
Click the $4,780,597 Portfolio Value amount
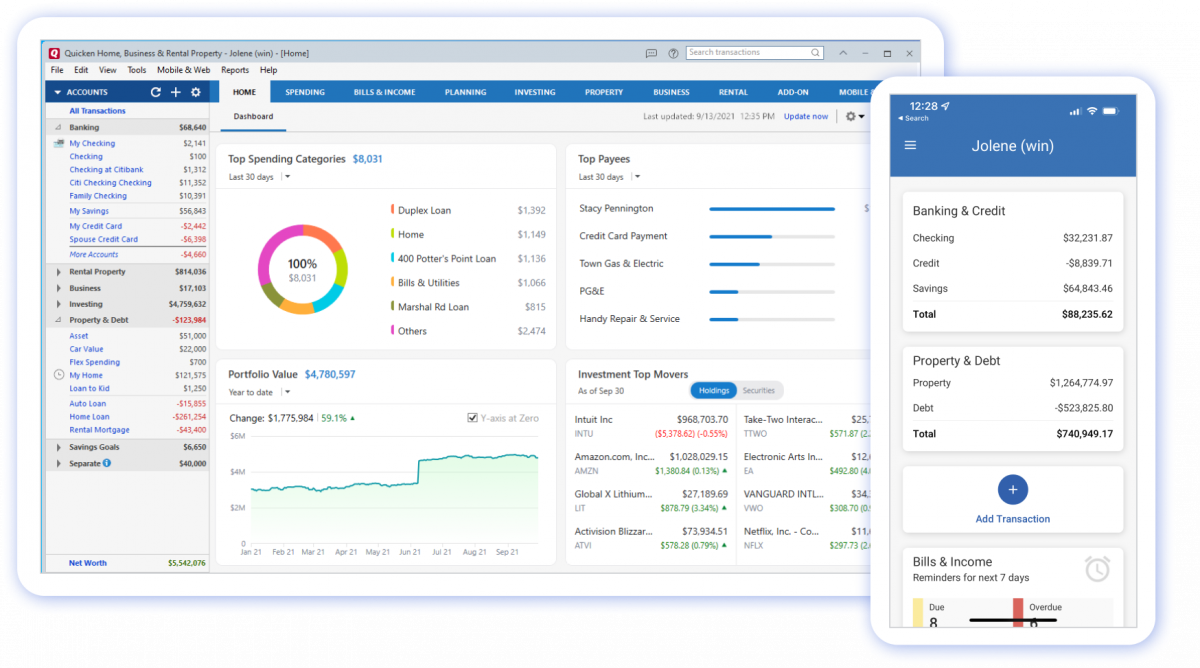pyautogui.click(x=330, y=375)
